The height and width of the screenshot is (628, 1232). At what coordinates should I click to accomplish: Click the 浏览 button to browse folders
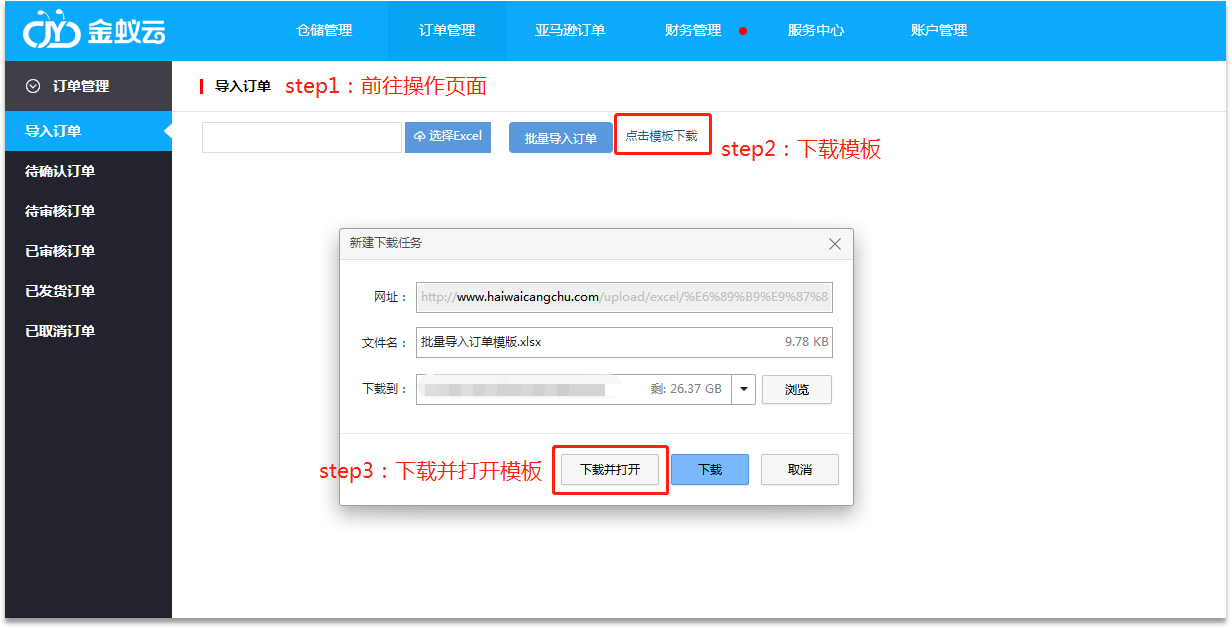point(796,390)
